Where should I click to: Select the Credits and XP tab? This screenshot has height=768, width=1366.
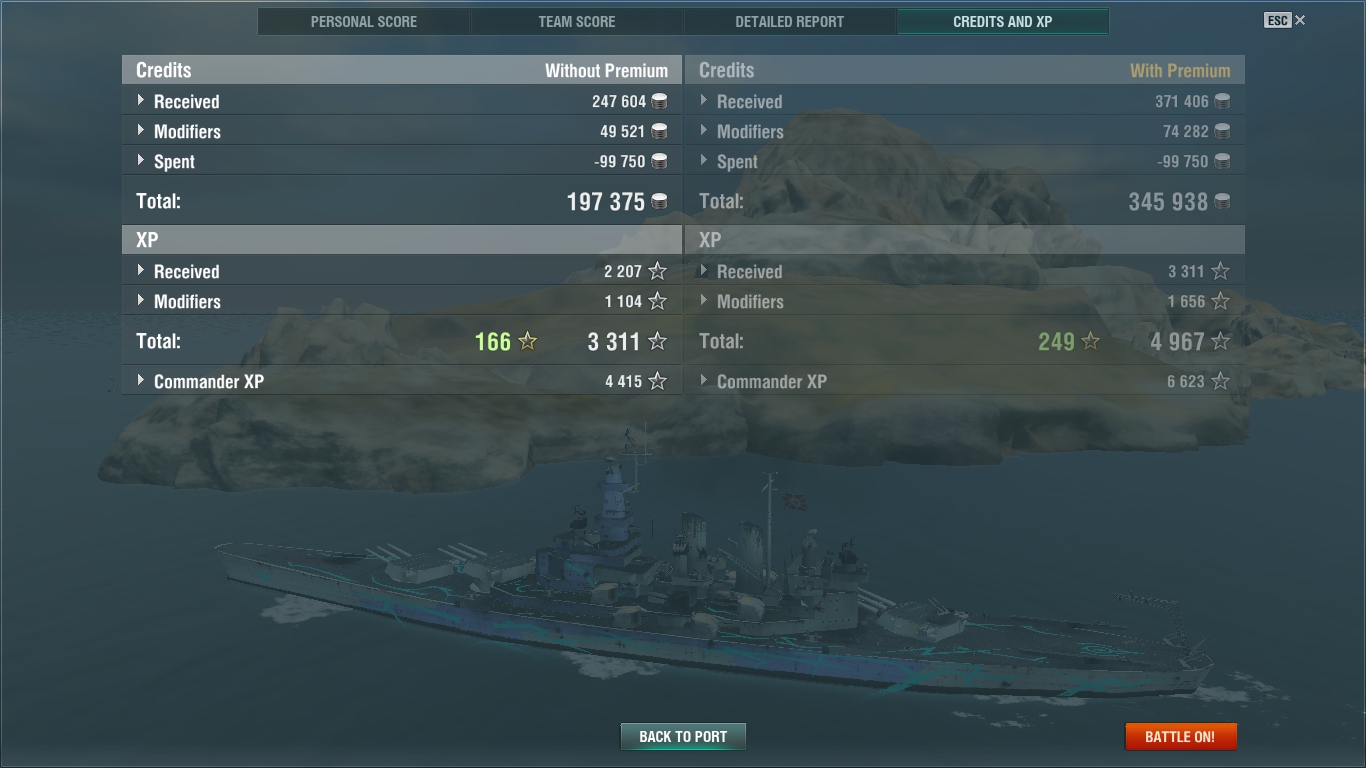pyautogui.click(x=1003, y=22)
